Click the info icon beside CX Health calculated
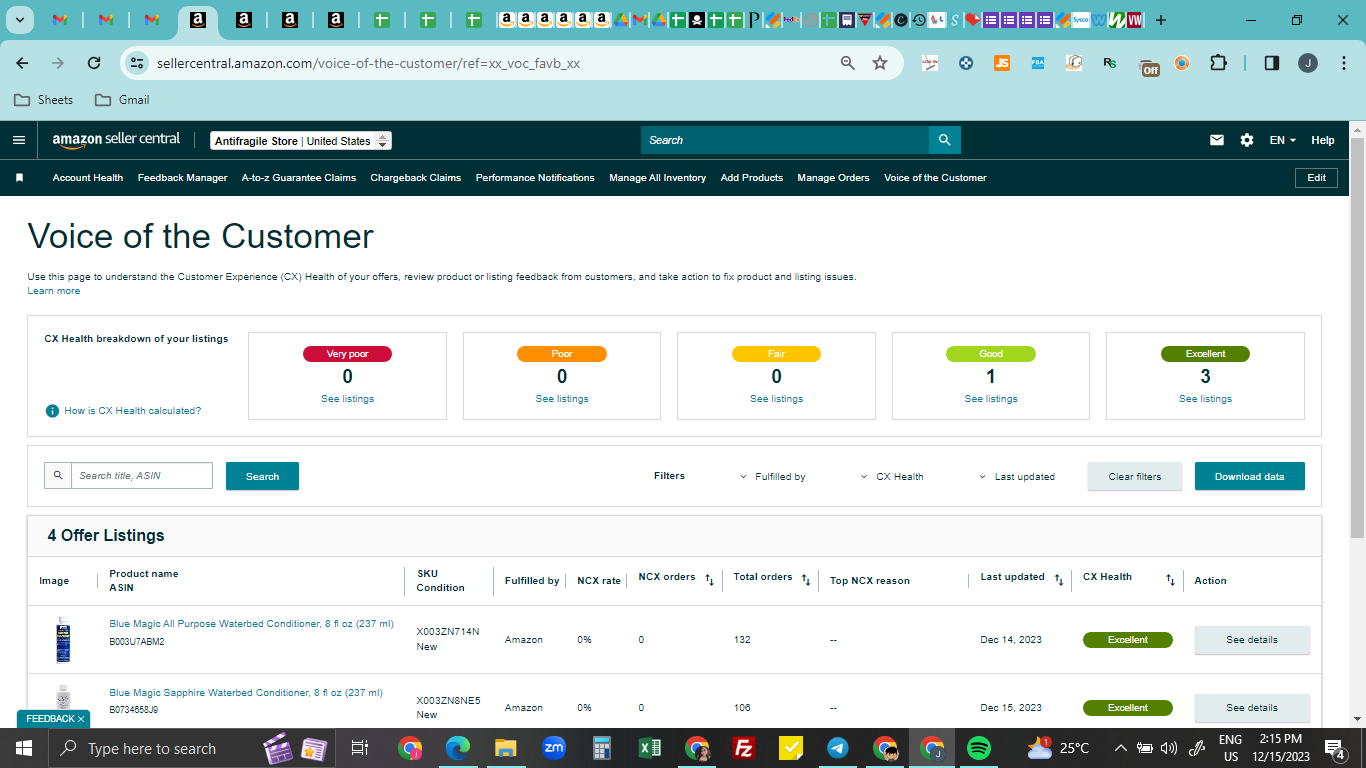The height and width of the screenshot is (768, 1366). (52, 411)
